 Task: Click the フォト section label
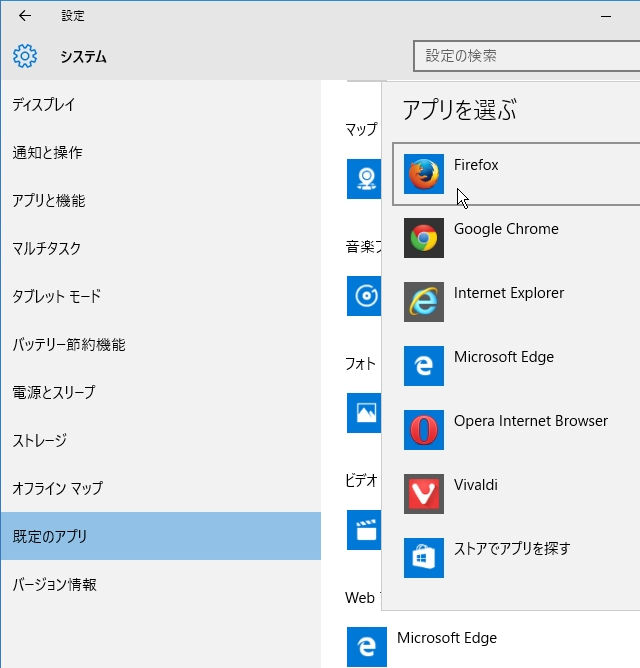click(x=360, y=364)
